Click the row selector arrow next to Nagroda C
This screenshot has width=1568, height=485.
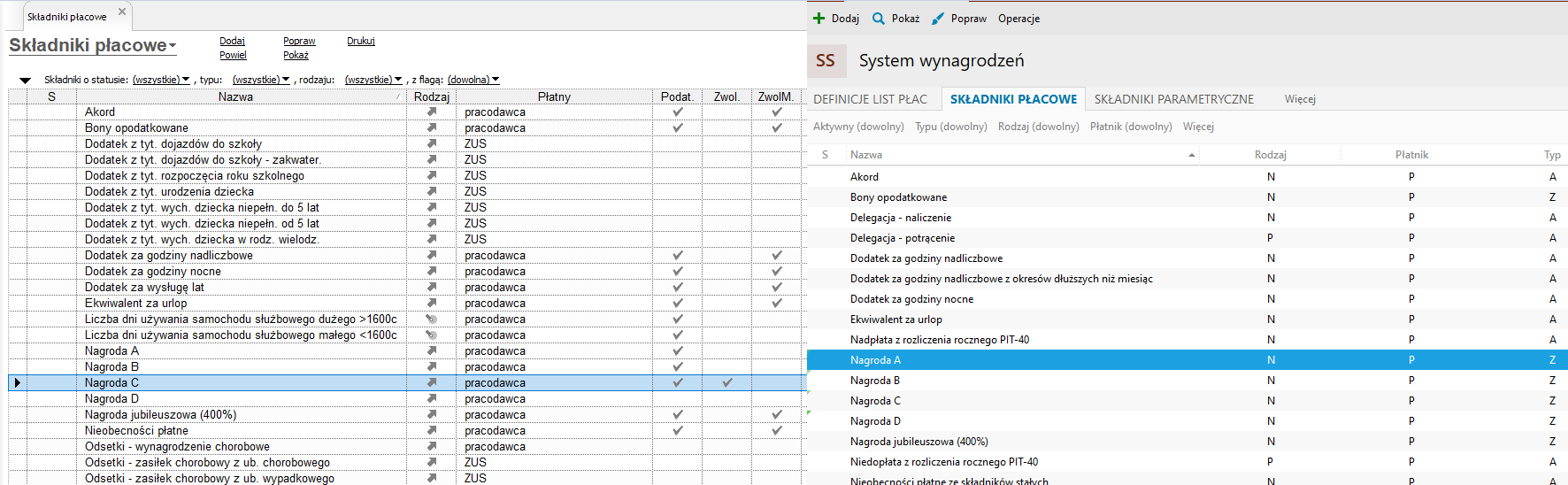point(17,383)
